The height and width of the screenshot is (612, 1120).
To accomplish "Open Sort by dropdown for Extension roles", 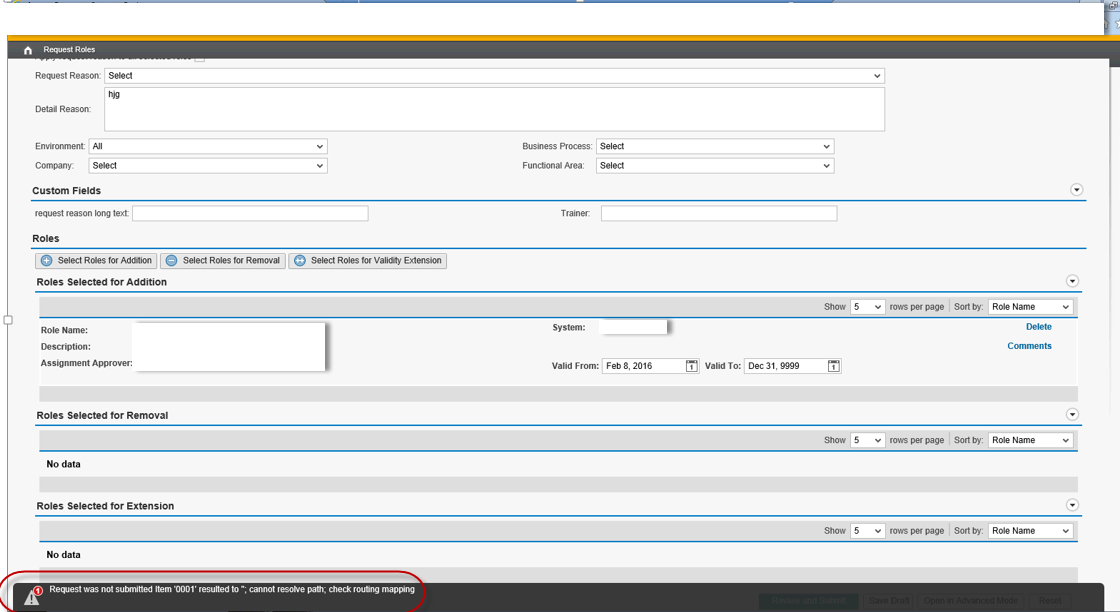I will [1031, 531].
